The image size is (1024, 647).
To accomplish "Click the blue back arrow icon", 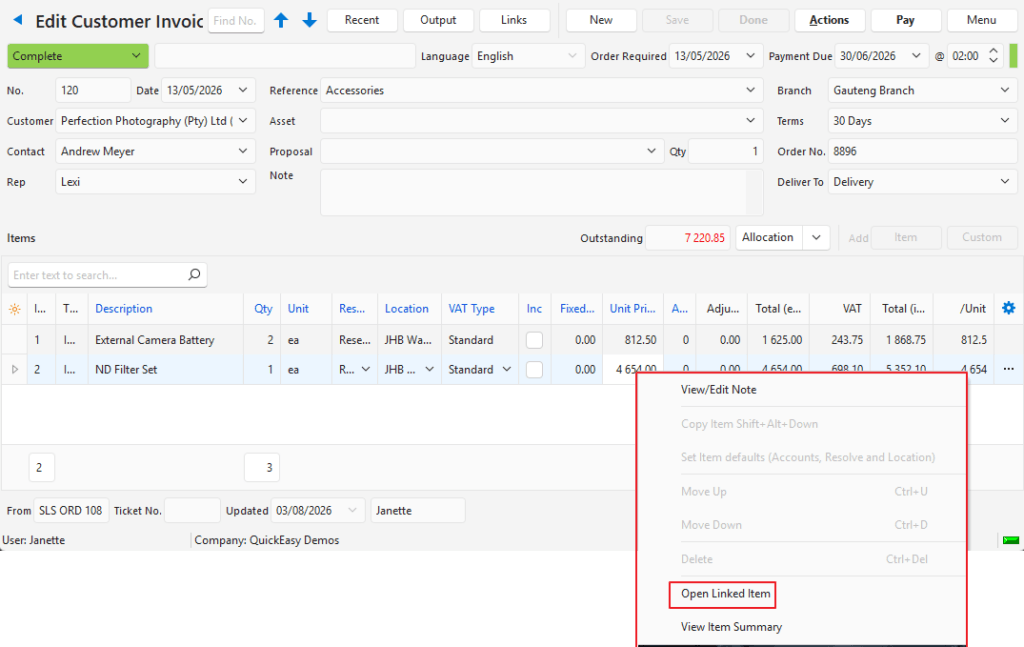I will (x=18, y=20).
